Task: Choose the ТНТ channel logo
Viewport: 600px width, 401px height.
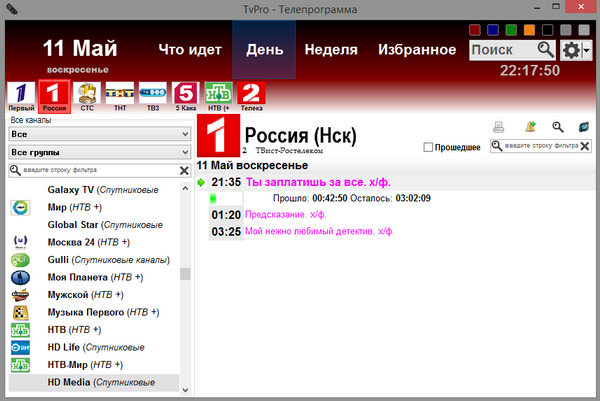Action: coord(120,95)
